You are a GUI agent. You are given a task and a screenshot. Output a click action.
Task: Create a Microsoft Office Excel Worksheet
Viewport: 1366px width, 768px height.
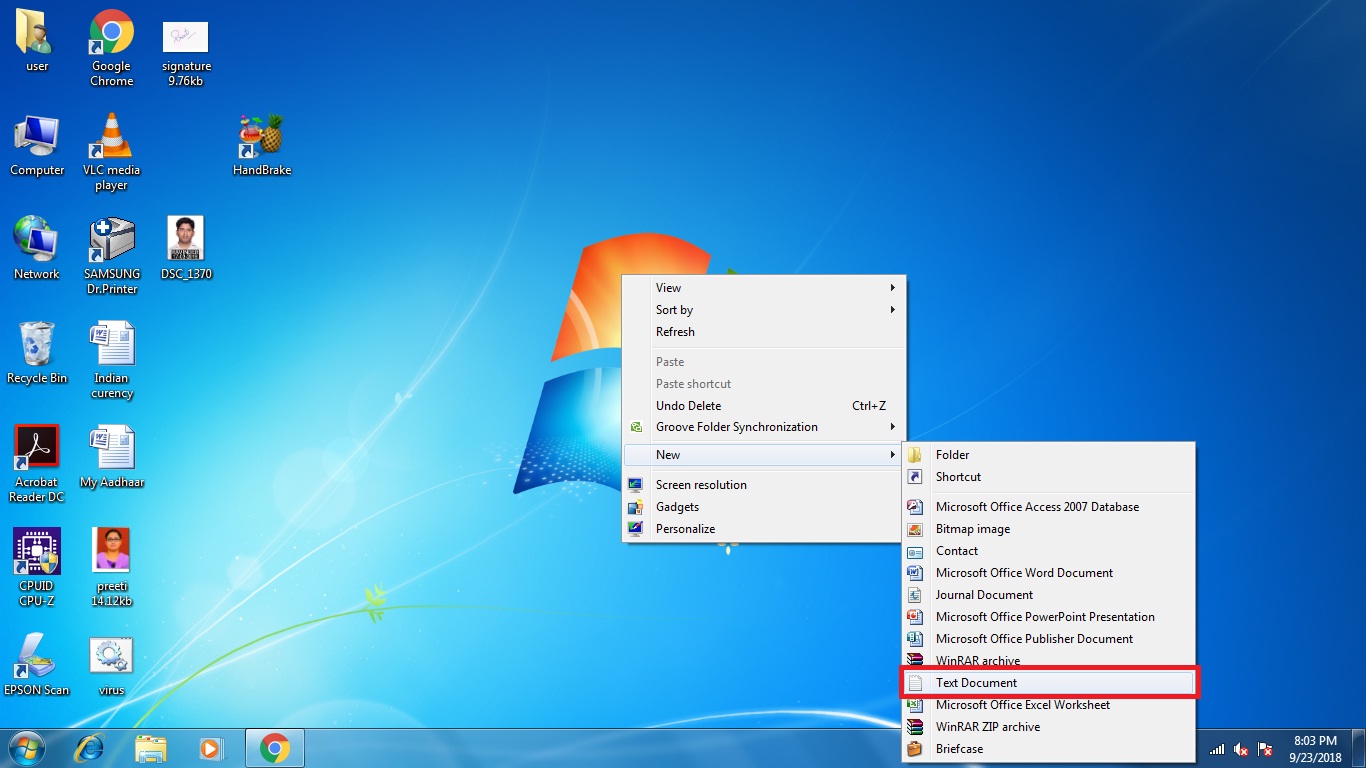point(1049,705)
